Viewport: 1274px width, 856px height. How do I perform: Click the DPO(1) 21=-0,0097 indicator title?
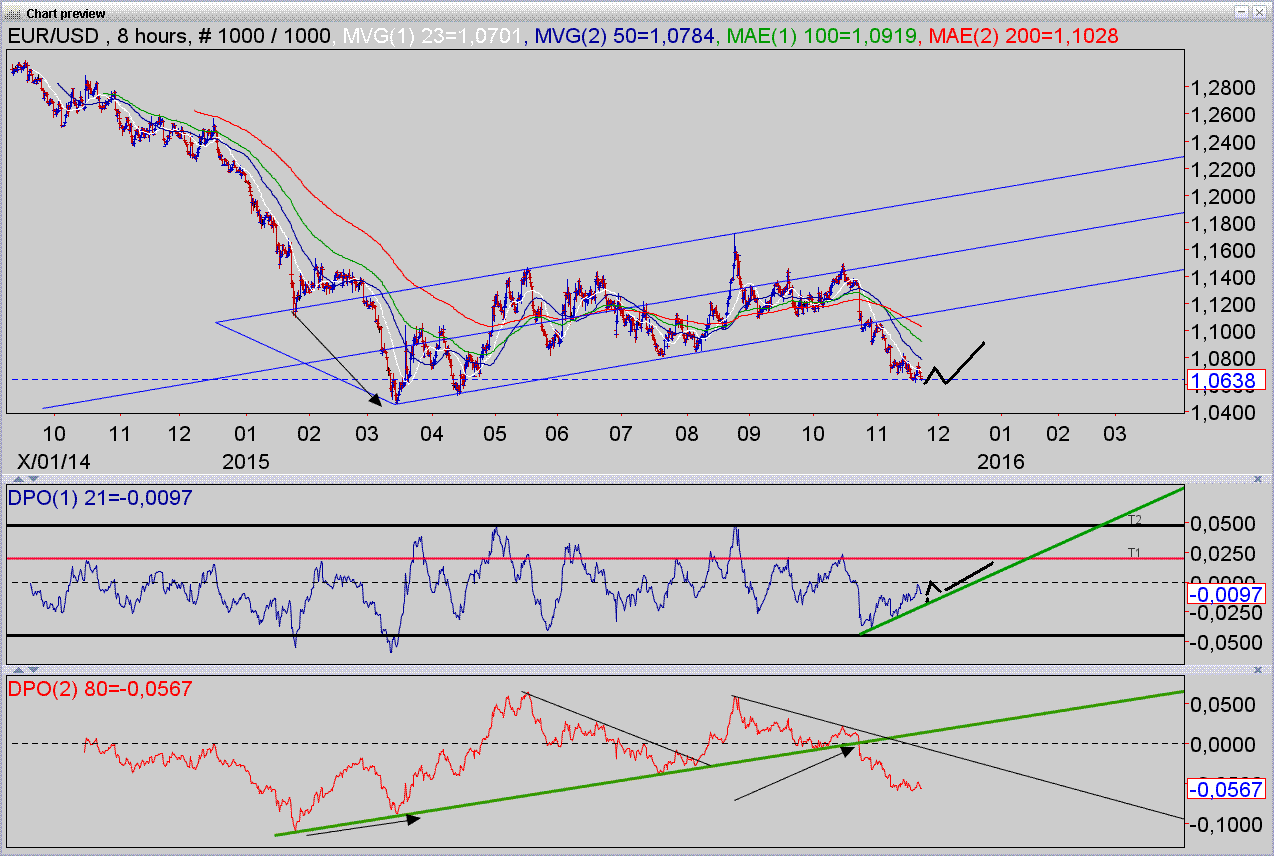pos(100,497)
